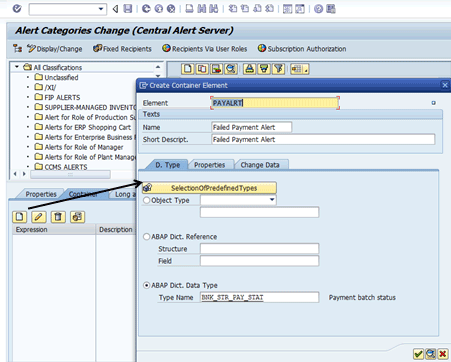This screenshot has height=362, width=451.
Task: Open layout selection dropdown in list toolbar
Action: (299, 69)
